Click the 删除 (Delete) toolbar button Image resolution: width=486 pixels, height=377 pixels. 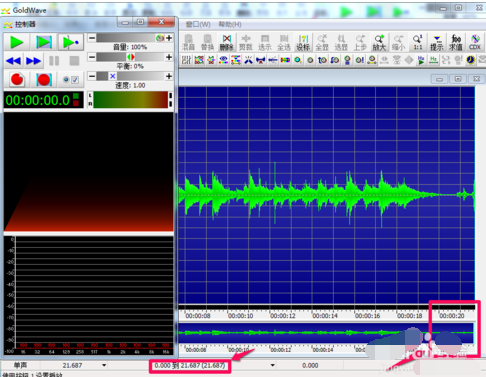[x=227, y=43]
